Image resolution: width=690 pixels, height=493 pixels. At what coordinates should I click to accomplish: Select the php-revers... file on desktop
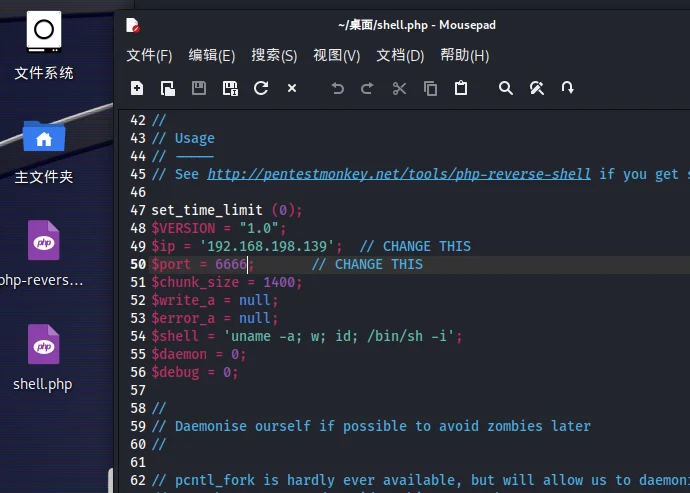pos(43,254)
